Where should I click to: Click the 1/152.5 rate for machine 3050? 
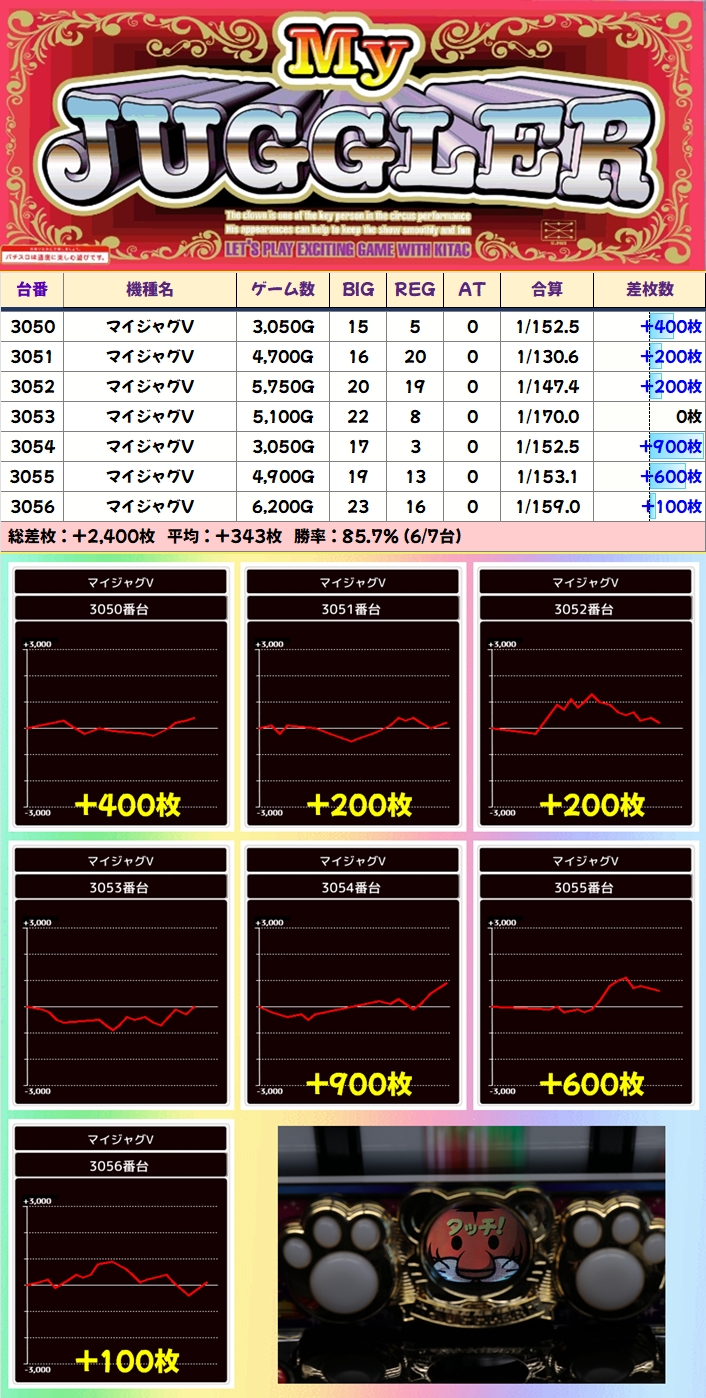(547, 327)
